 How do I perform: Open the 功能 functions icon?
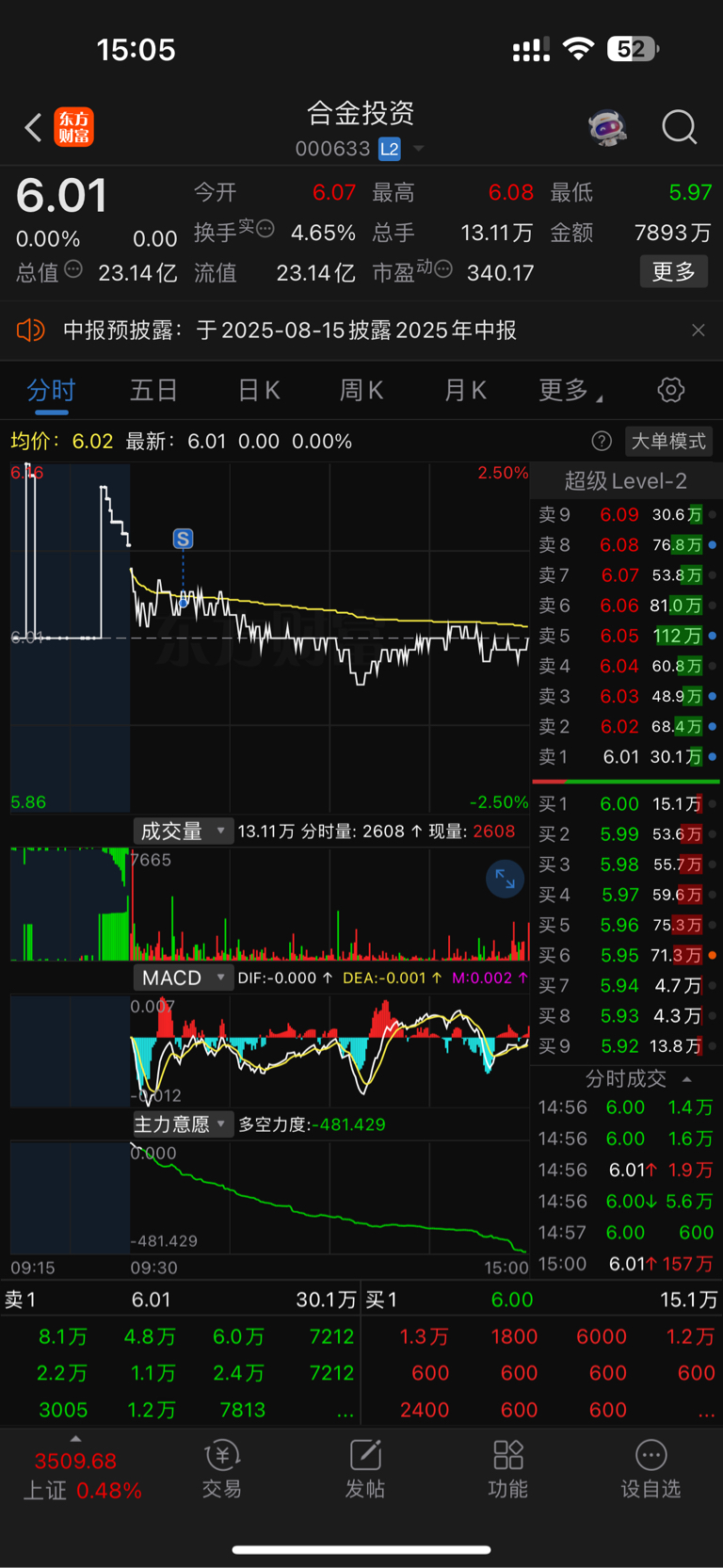(508, 1468)
